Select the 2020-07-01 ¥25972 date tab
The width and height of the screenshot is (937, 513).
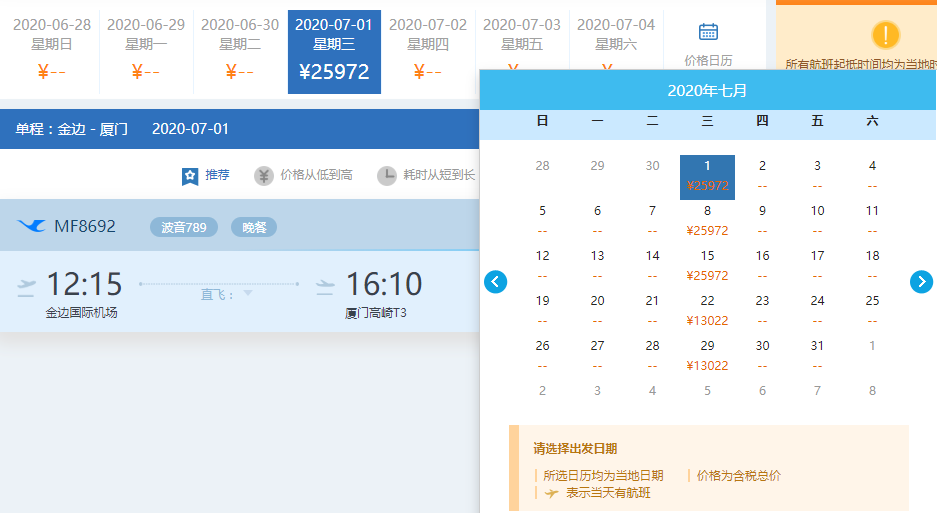334,52
